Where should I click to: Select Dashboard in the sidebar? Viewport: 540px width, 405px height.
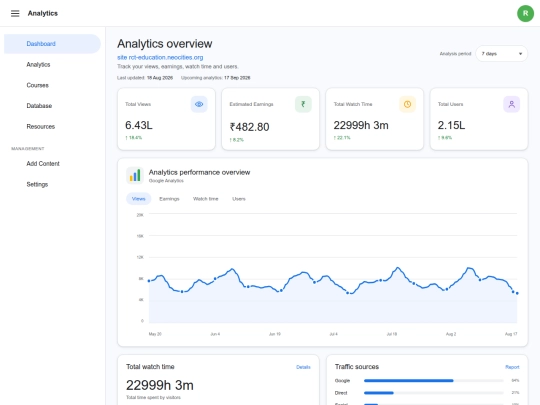52,44
